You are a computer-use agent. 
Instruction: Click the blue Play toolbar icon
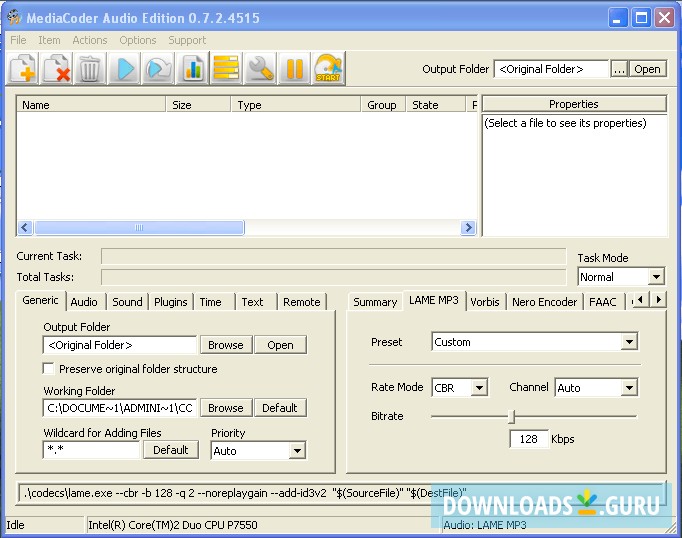125,68
